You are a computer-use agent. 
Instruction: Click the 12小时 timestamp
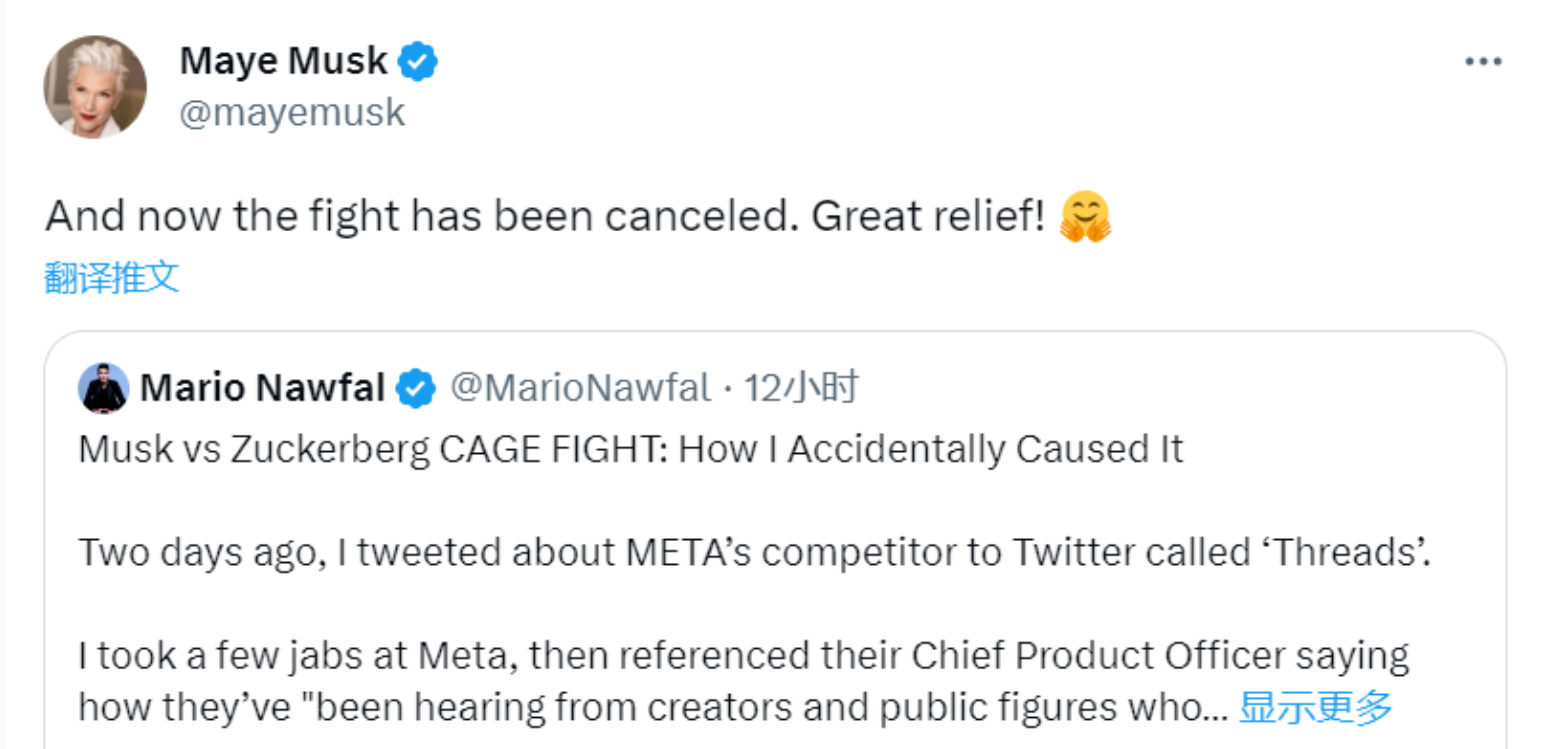[x=801, y=388]
